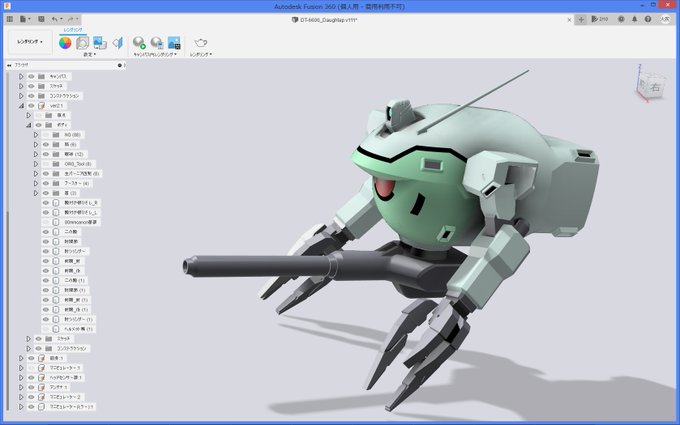This screenshot has width=680, height=425.
Task: Open the 設定 panel dropdown
Action: 90,55
